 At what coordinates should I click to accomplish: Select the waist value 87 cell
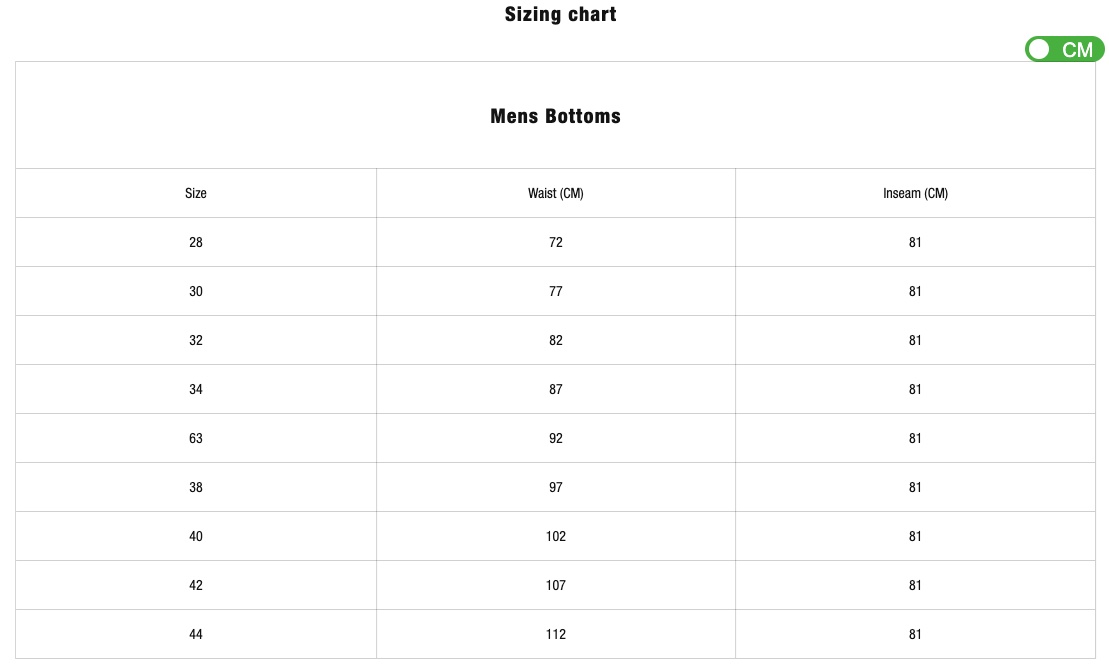(555, 389)
